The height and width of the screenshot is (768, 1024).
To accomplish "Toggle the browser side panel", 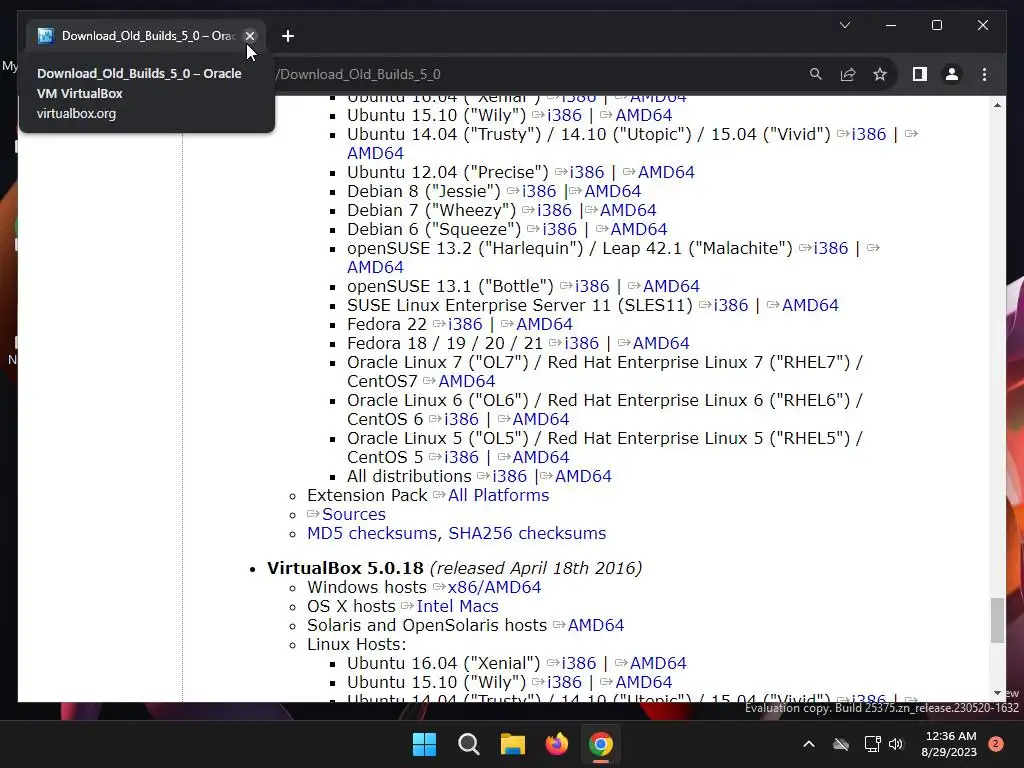I will click(x=920, y=74).
